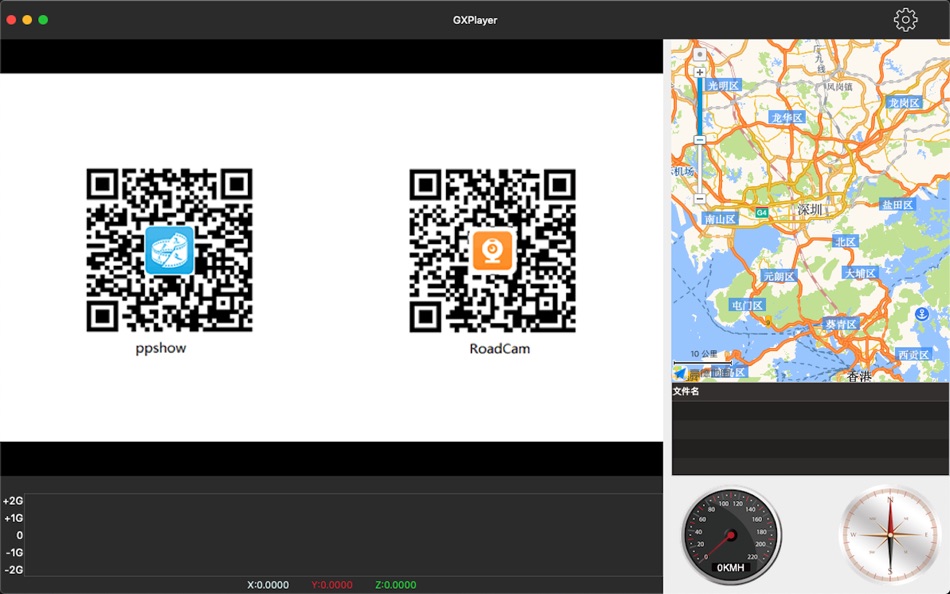Click the 10 公里 map scale label

pyautogui.click(x=703, y=354)
